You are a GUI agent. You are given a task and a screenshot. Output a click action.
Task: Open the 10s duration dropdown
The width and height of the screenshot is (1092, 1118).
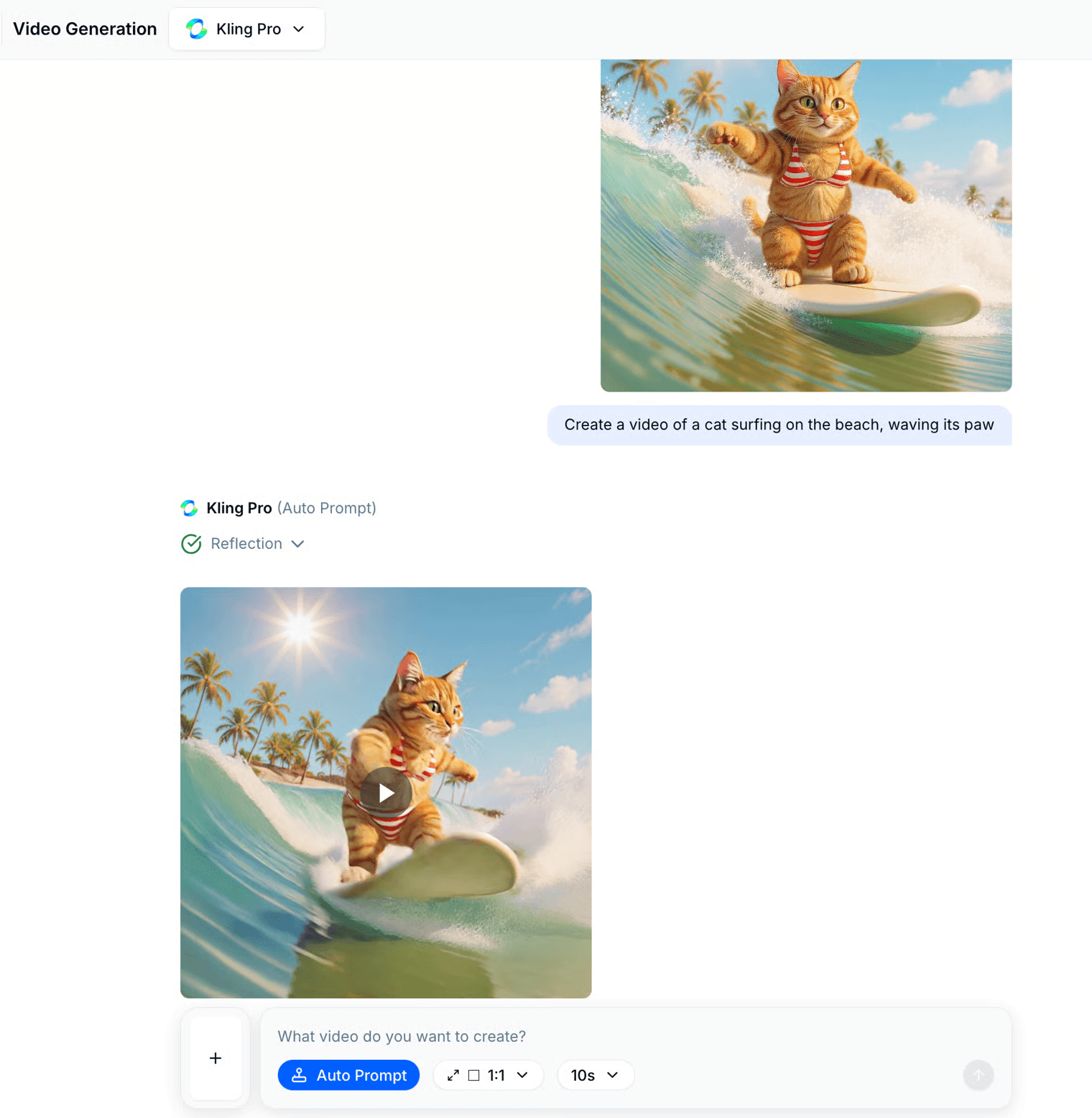[x=596, y=1075]
